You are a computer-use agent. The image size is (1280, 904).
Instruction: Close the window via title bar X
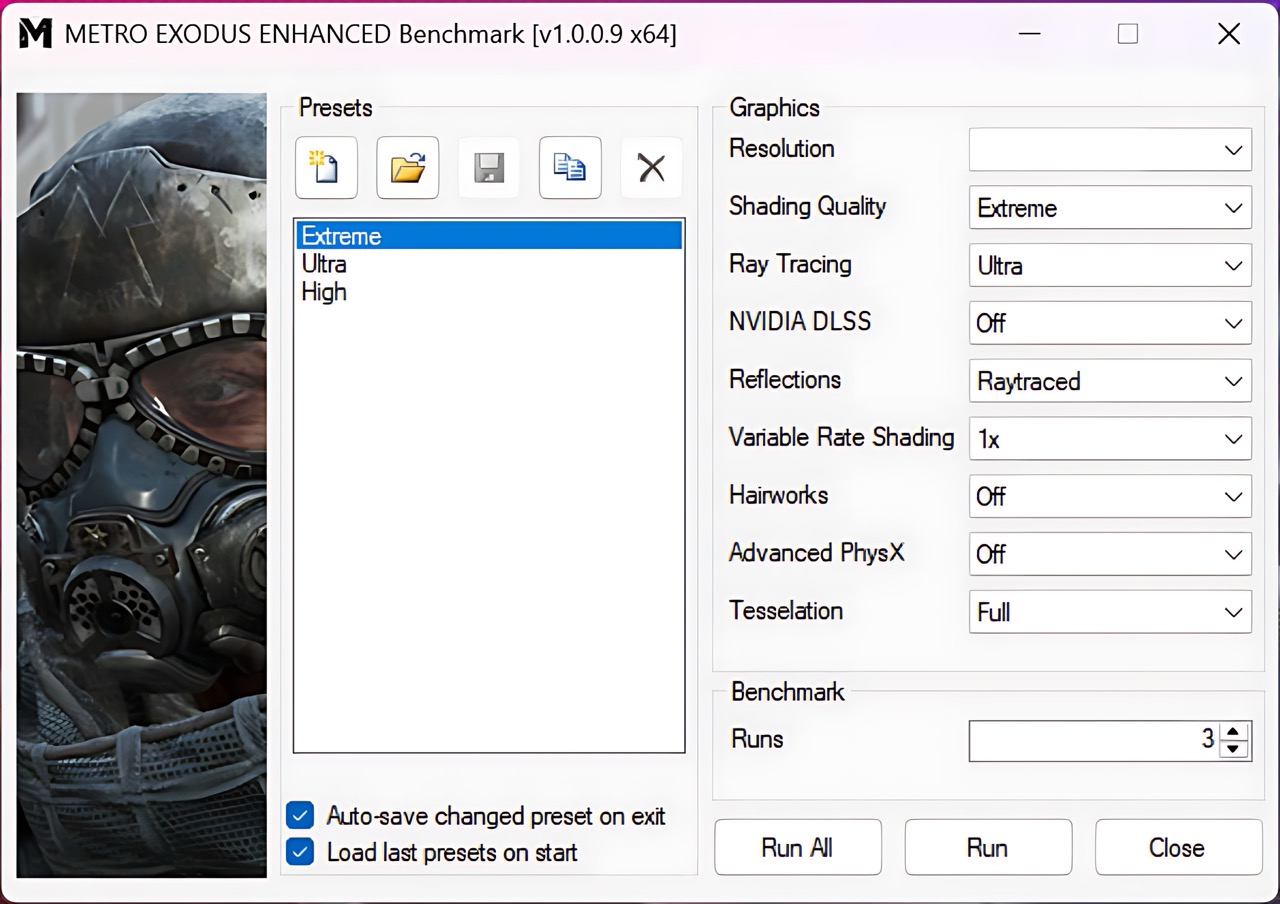1229,34
